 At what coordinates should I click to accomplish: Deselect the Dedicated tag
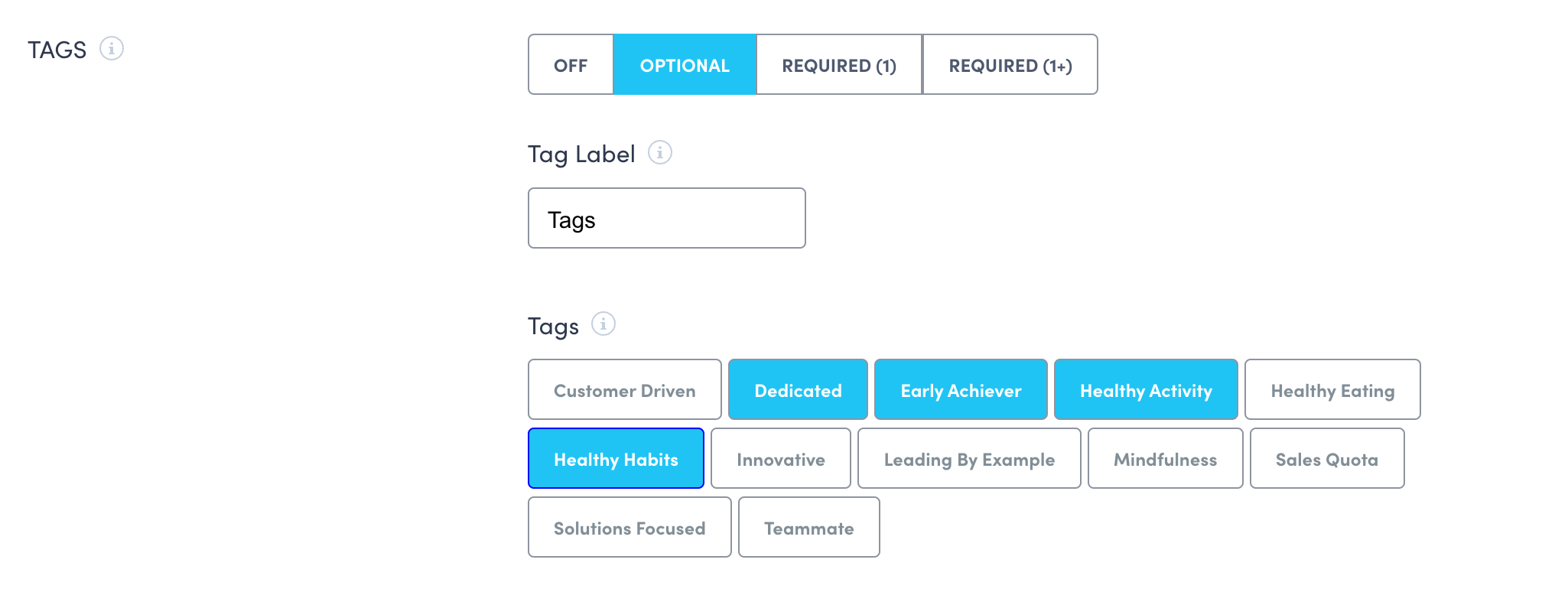click(x=798, y=390)
